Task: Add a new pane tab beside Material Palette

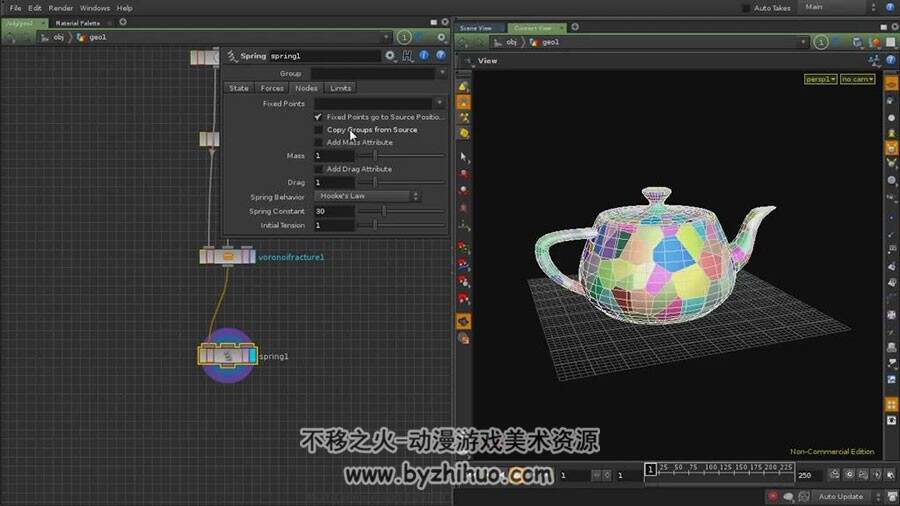Action: point(123,22)
